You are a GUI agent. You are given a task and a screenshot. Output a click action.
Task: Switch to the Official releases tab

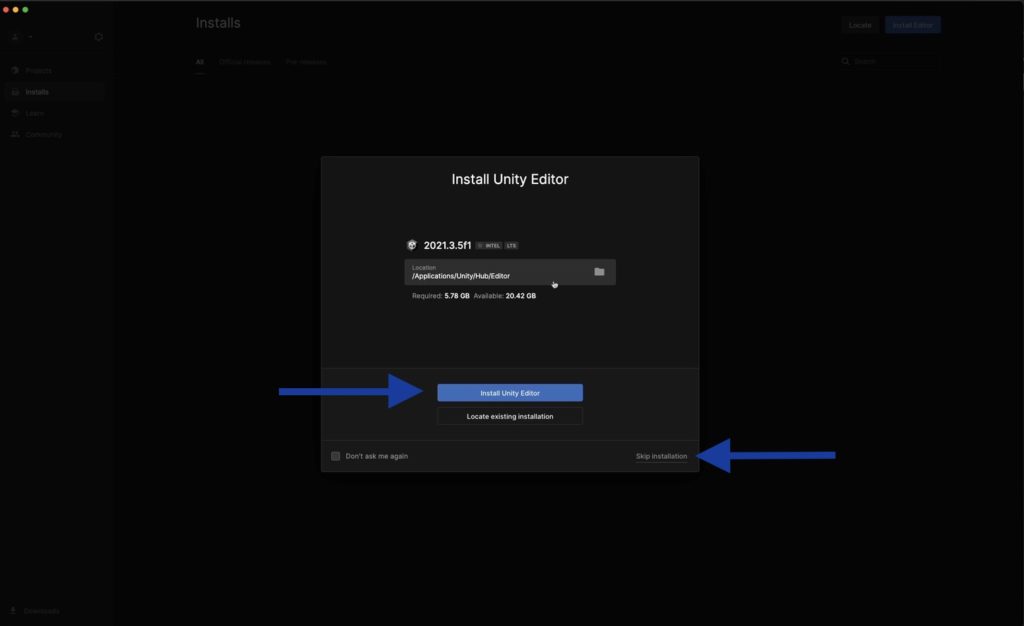tap(245, 62)
